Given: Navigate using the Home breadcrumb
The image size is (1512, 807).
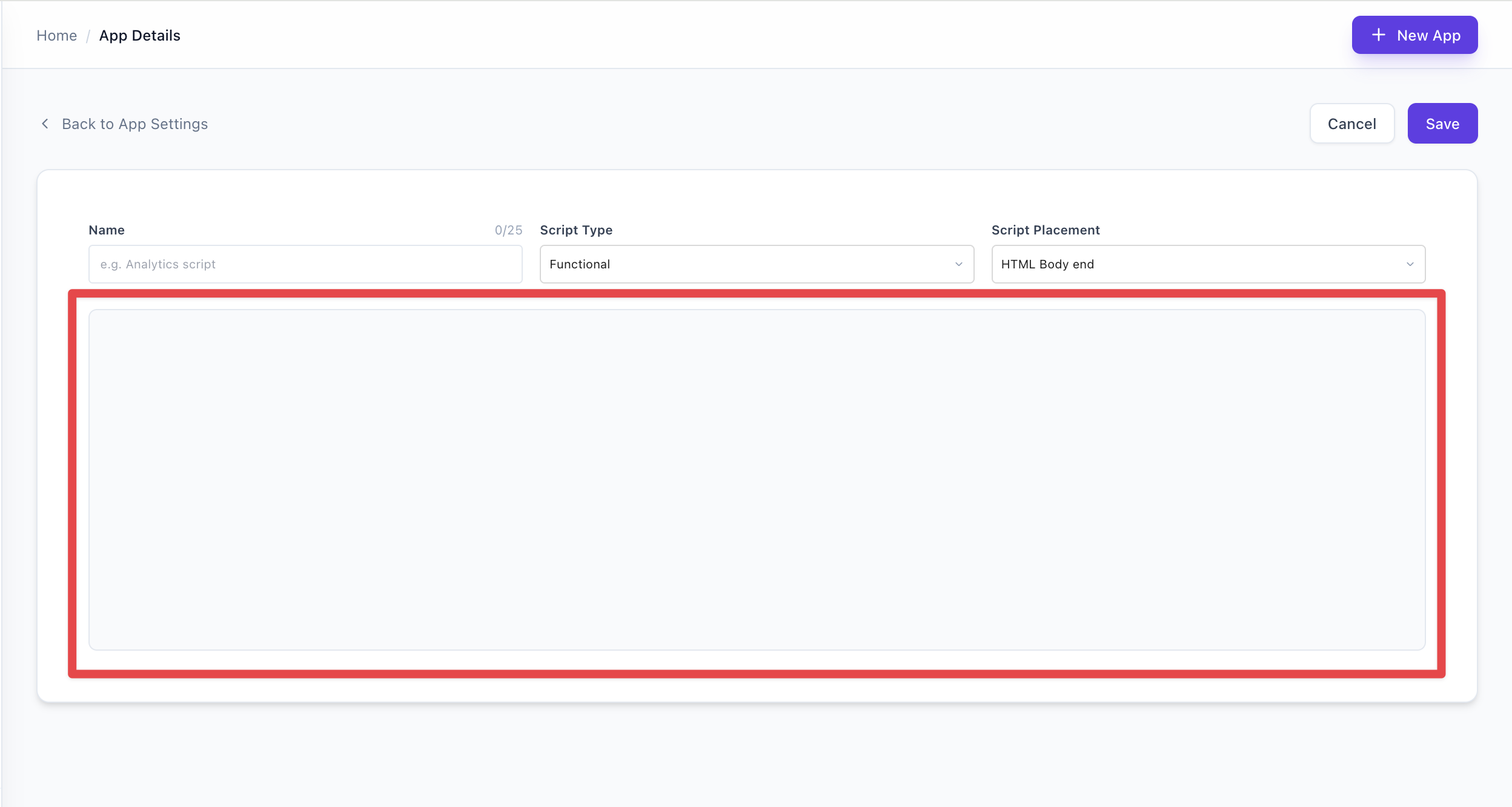Looking at the screenshot, I should (56, 35).
